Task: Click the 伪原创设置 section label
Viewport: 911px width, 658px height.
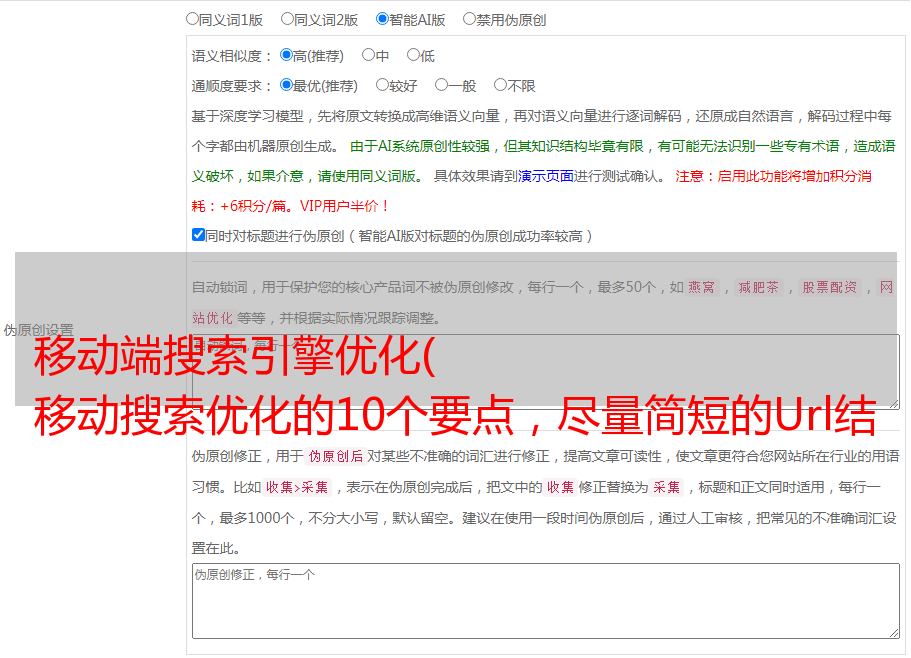Action: [38, 330]
